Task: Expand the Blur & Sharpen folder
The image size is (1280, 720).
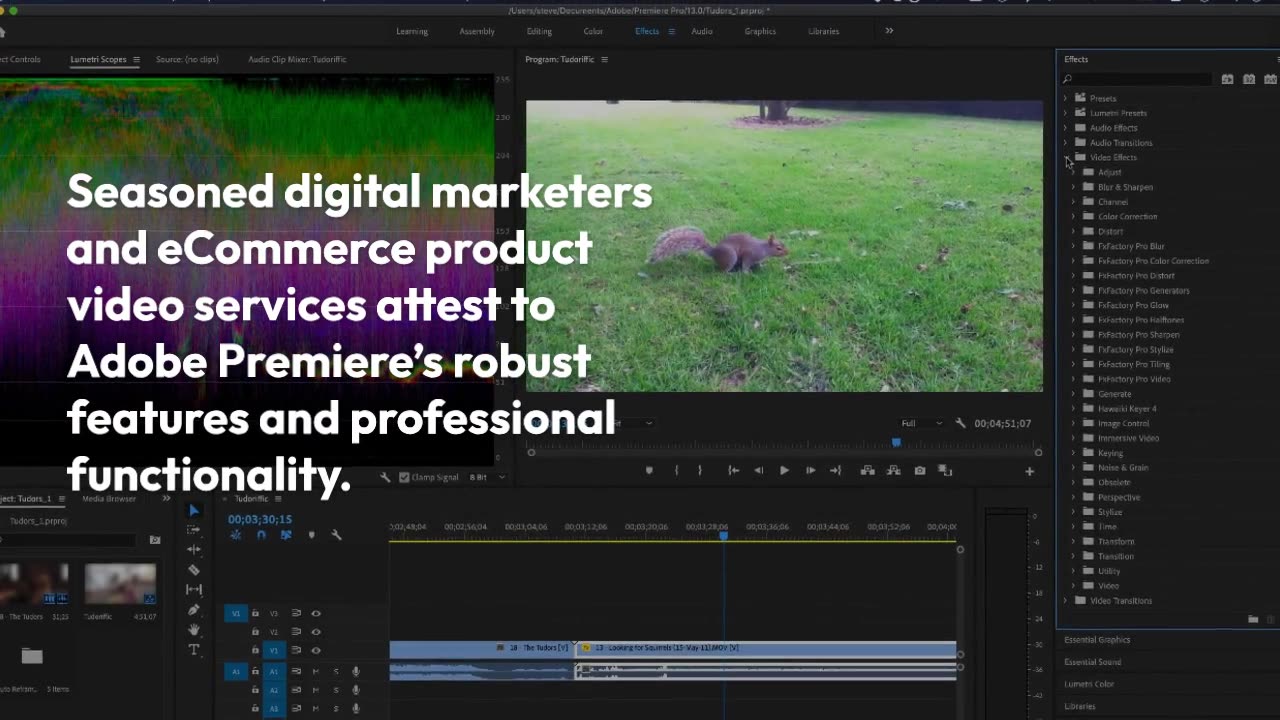Action: tap(1074, 187)
